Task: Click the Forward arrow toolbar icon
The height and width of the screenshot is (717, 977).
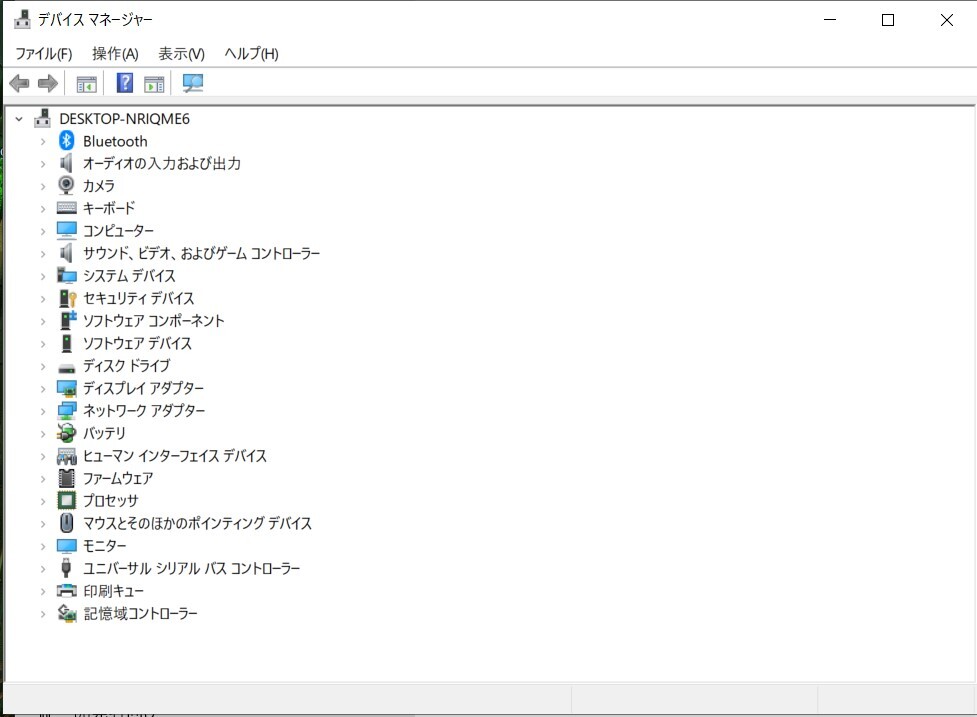Action: point(48,83)
